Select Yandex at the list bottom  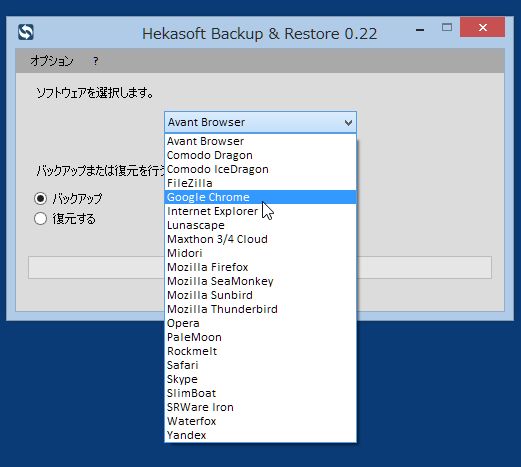point(260,435)
